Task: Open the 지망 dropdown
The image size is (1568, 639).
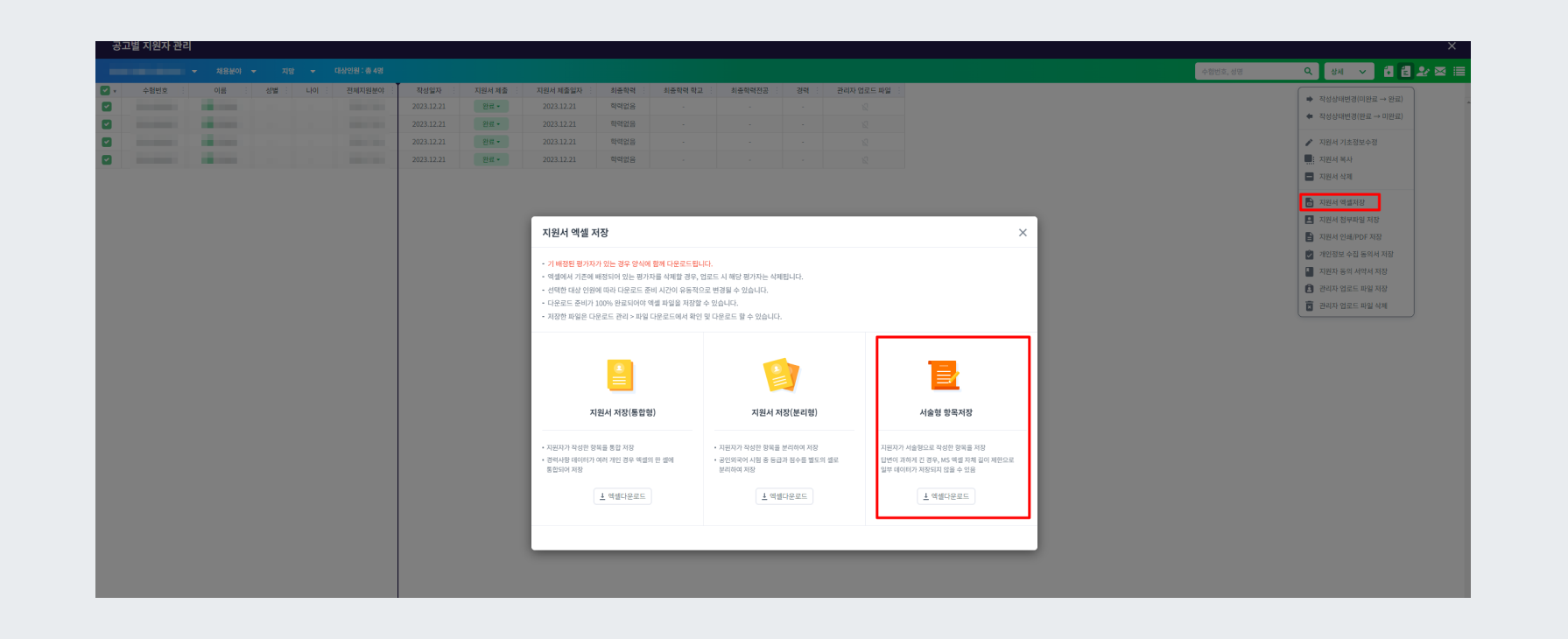Action: point(299,72)
